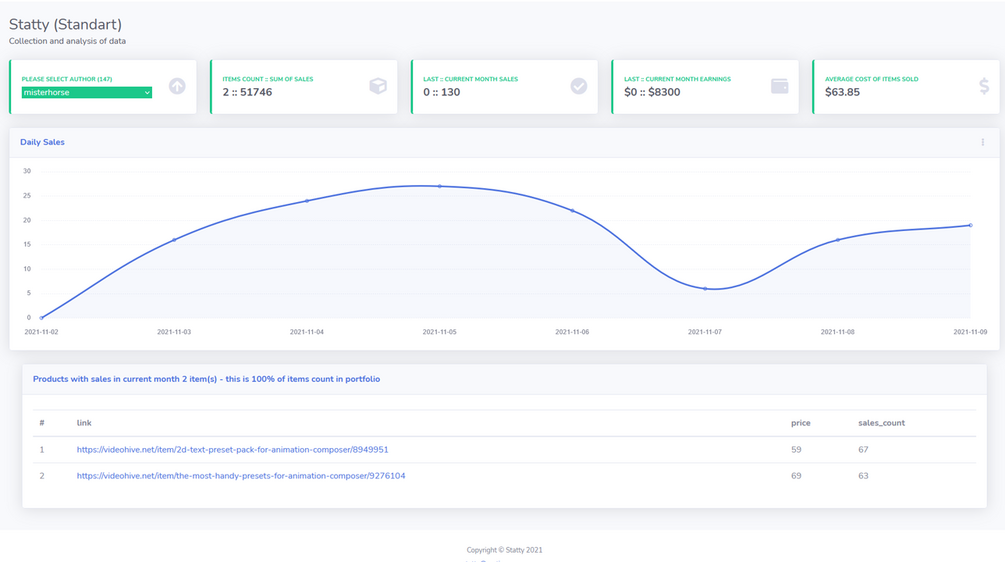1005x562 pixels.
Task: Click the 2 :: 51746 items count value
Action: coord(247,92)
